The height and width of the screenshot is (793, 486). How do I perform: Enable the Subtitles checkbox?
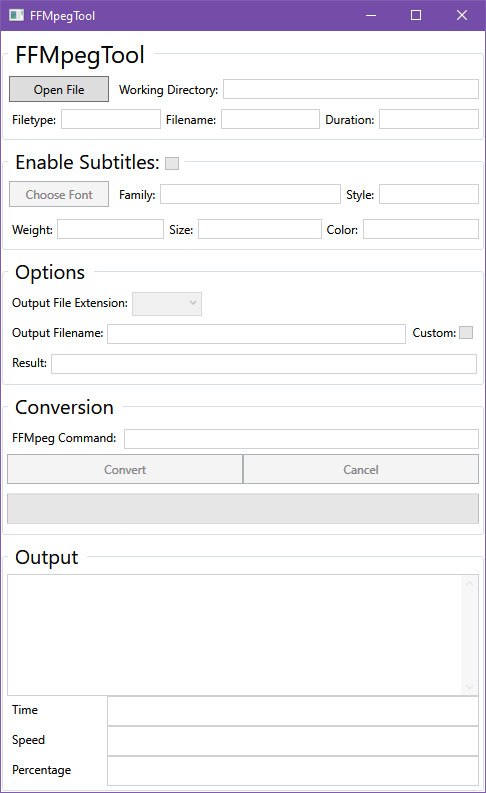172,163
